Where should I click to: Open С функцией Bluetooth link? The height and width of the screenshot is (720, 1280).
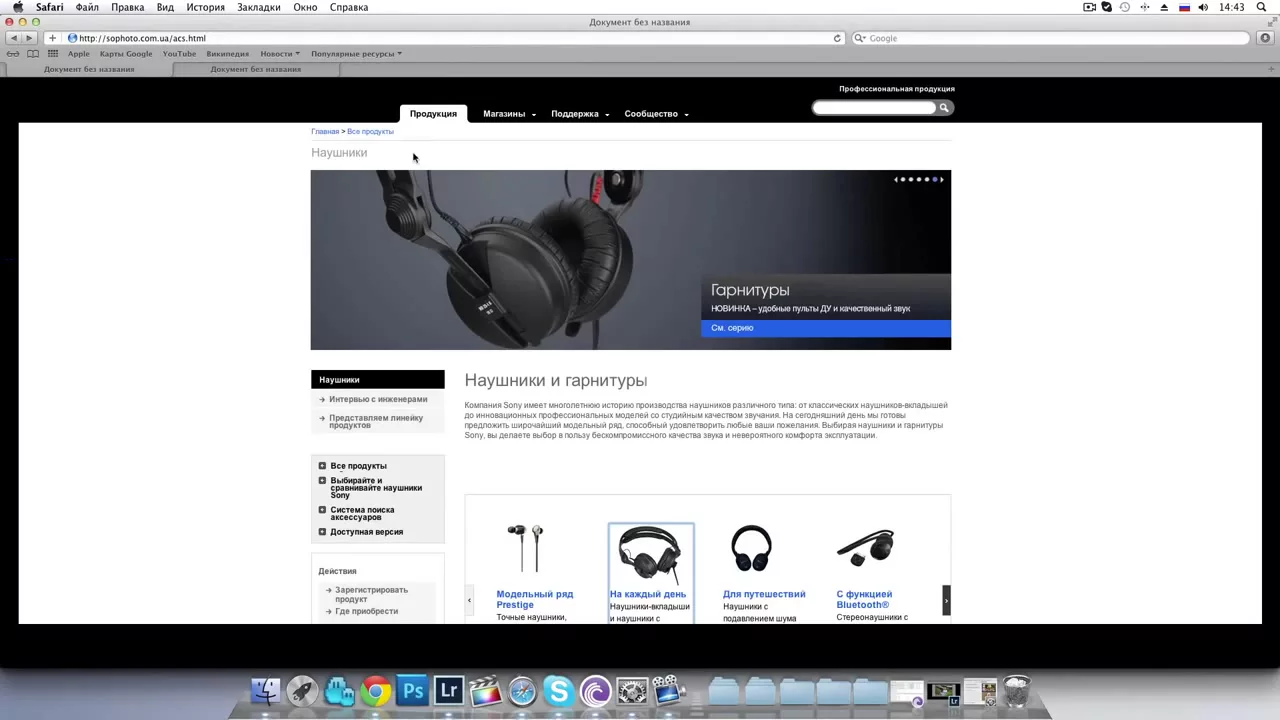tap(865, 599)
